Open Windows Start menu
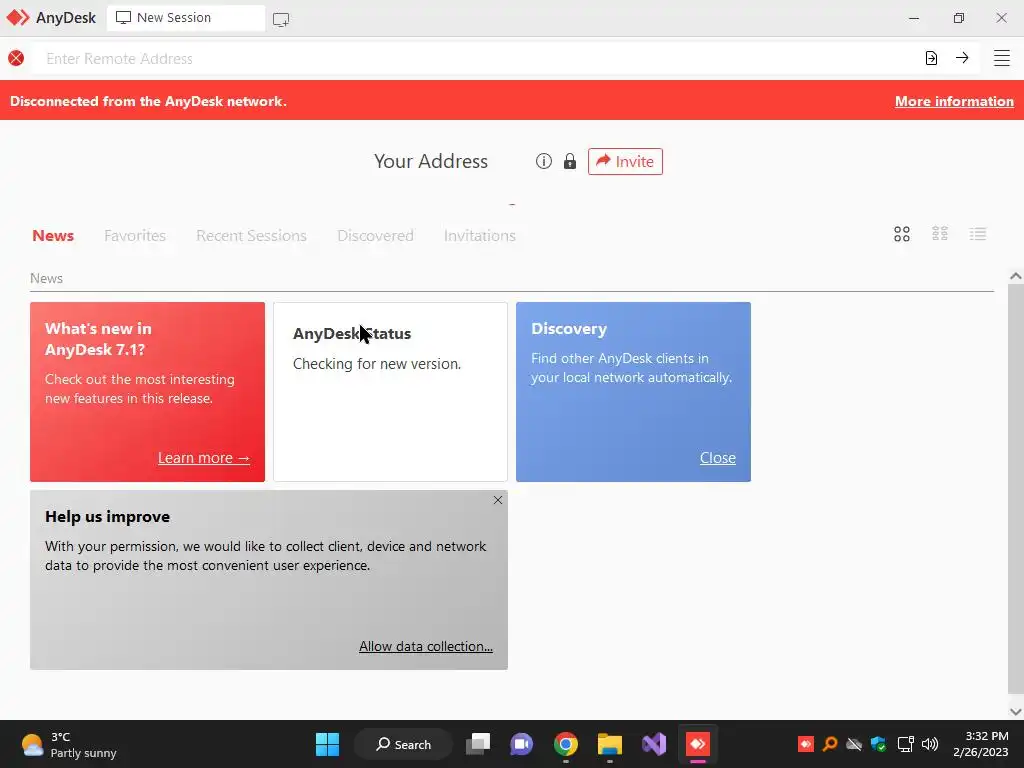Image resolution: width=1024 pixels, height=768 pixels. click(327, 744)
